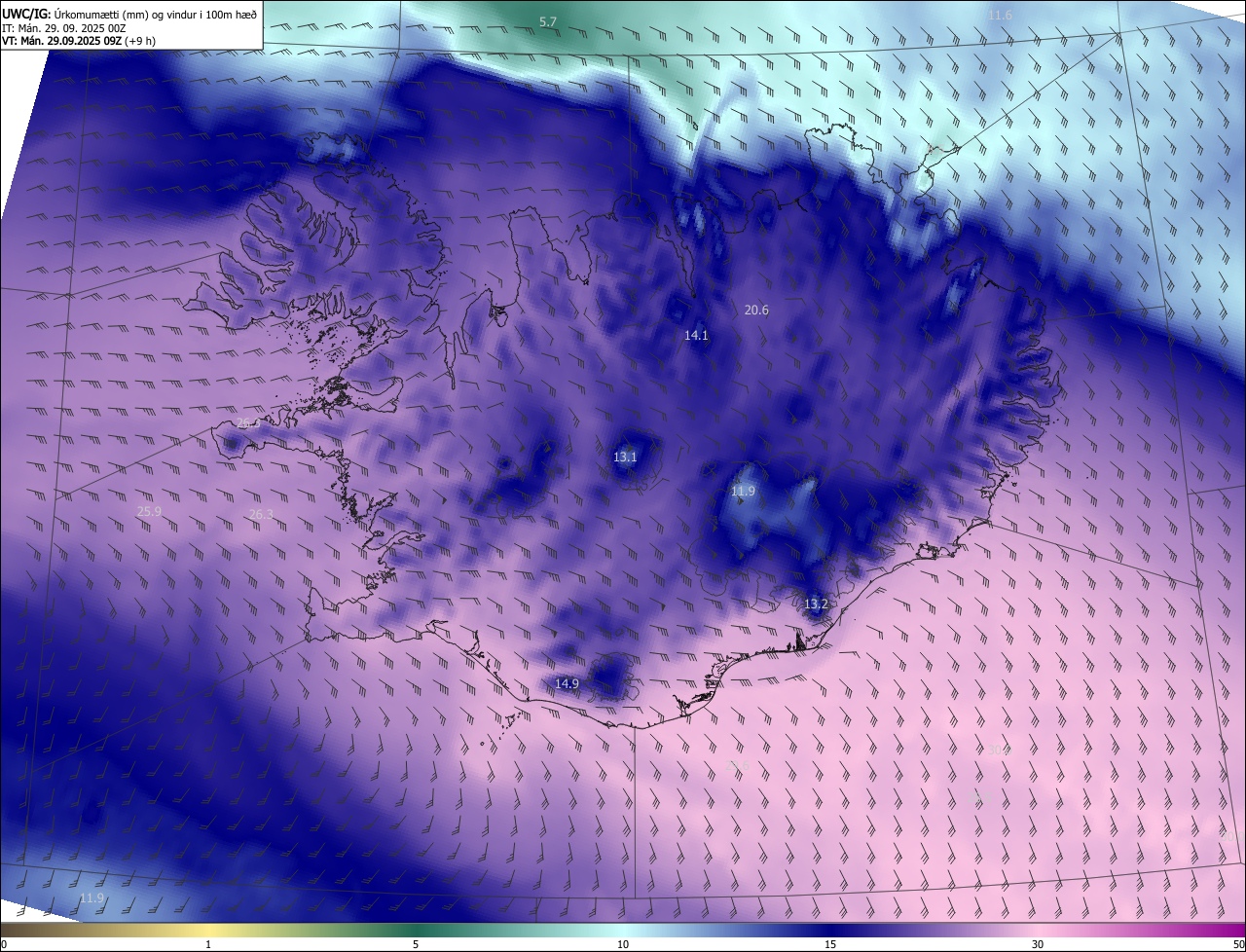Click the colorbar tick label 5

pyautogui.click(x=416, y=944)
